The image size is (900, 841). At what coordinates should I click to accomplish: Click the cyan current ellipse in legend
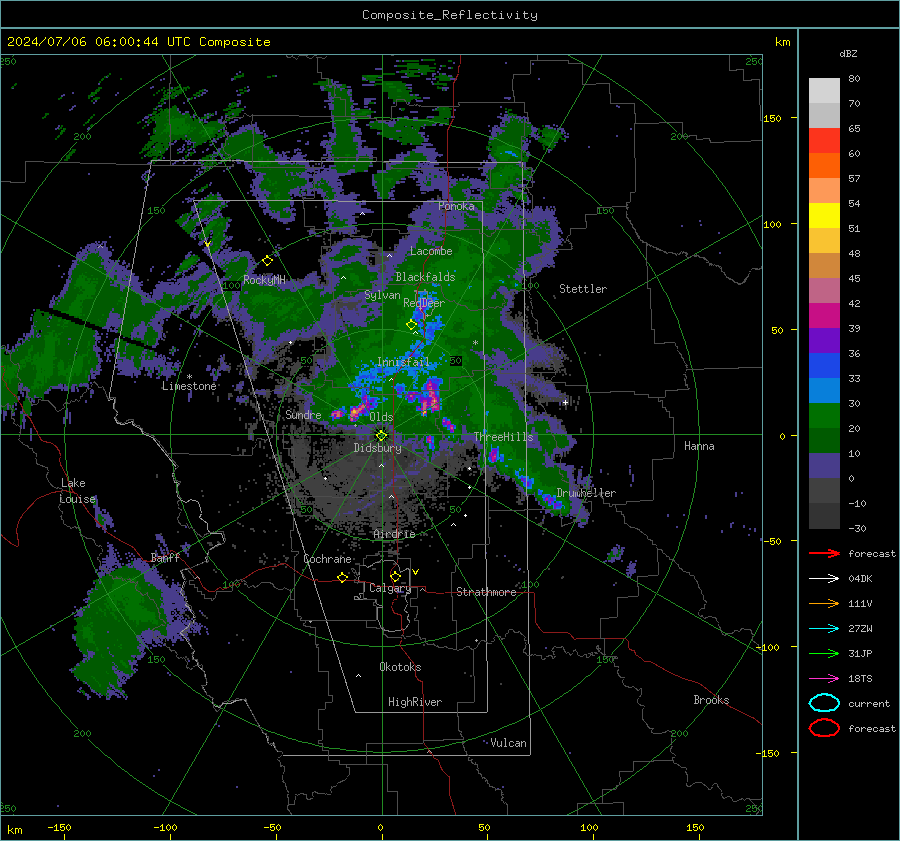click(x=824, y=703)
